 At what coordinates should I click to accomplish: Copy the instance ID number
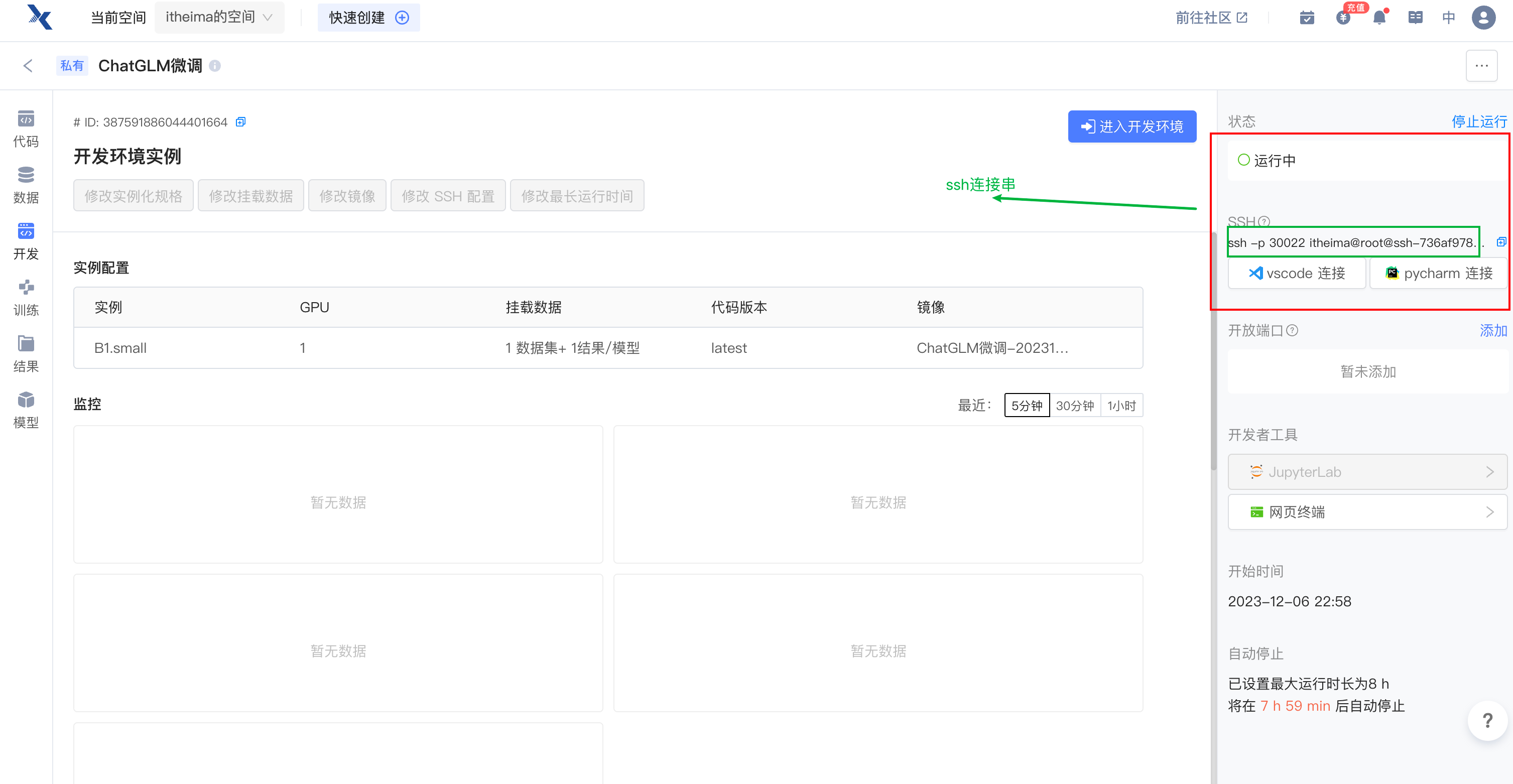[240, 122]
